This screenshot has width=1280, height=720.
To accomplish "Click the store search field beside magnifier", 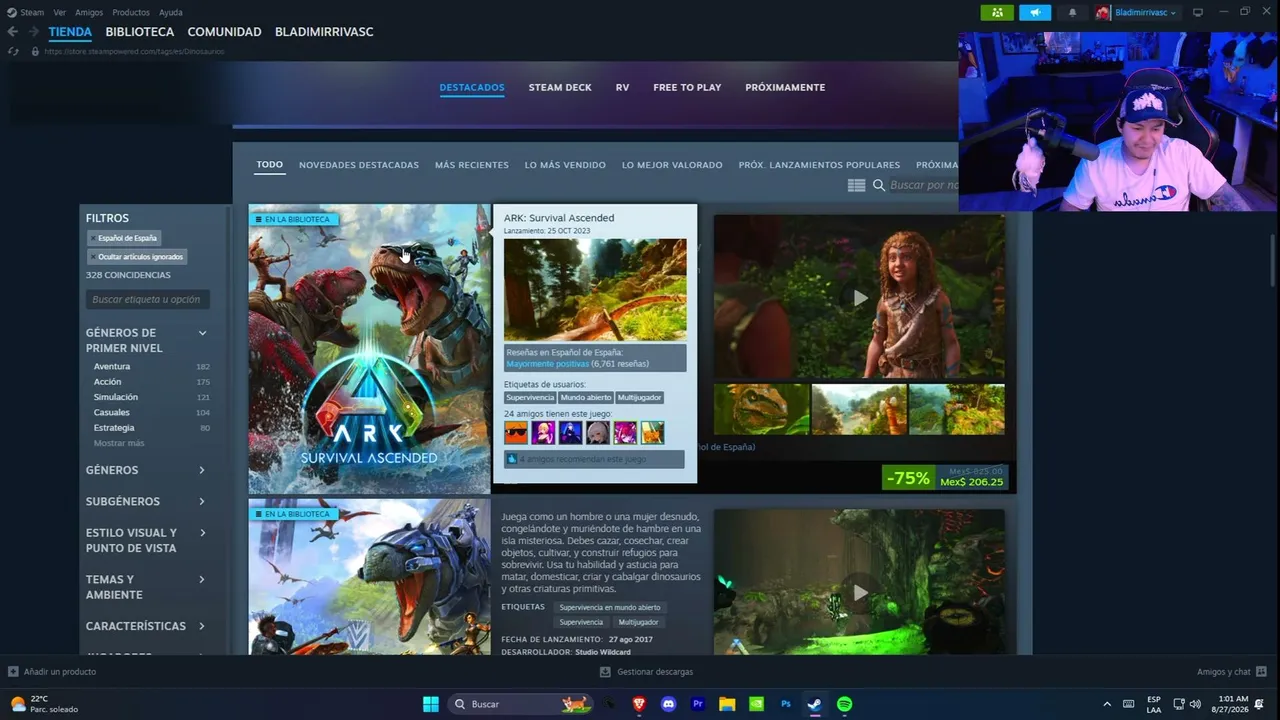I will (x=924, y=185).
